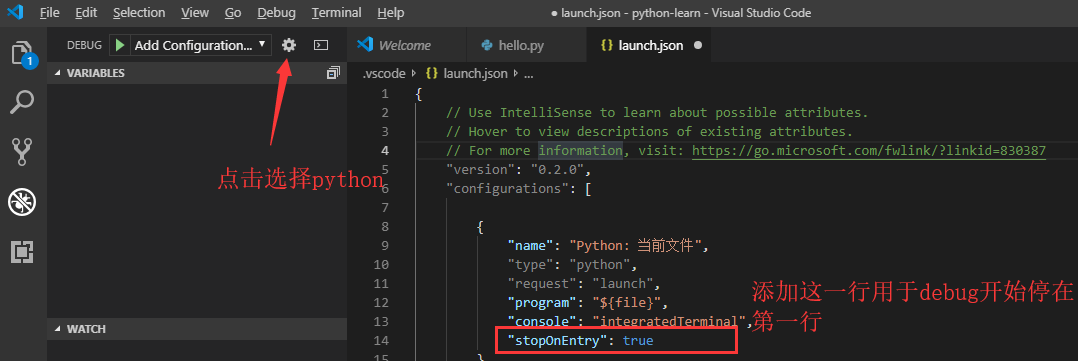Open the Selection menu
This screenshot has height=361, width=1078.
tap(139, 12)
